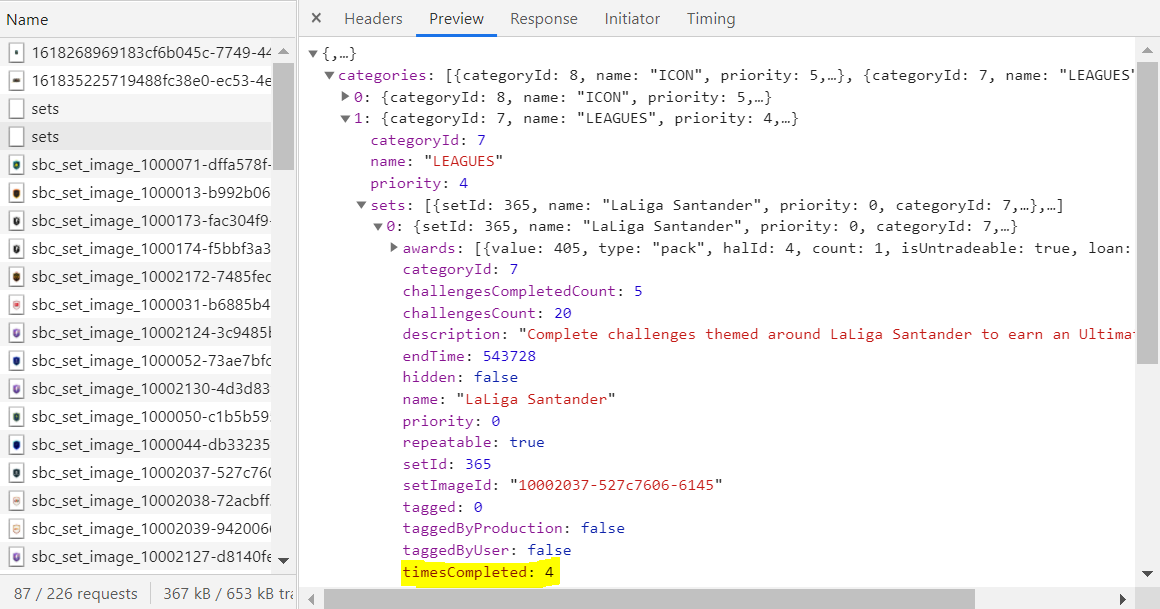Select the Preview tab
Screen dimensions: 1160x609
pyautogui.click(x=456, y=18)
